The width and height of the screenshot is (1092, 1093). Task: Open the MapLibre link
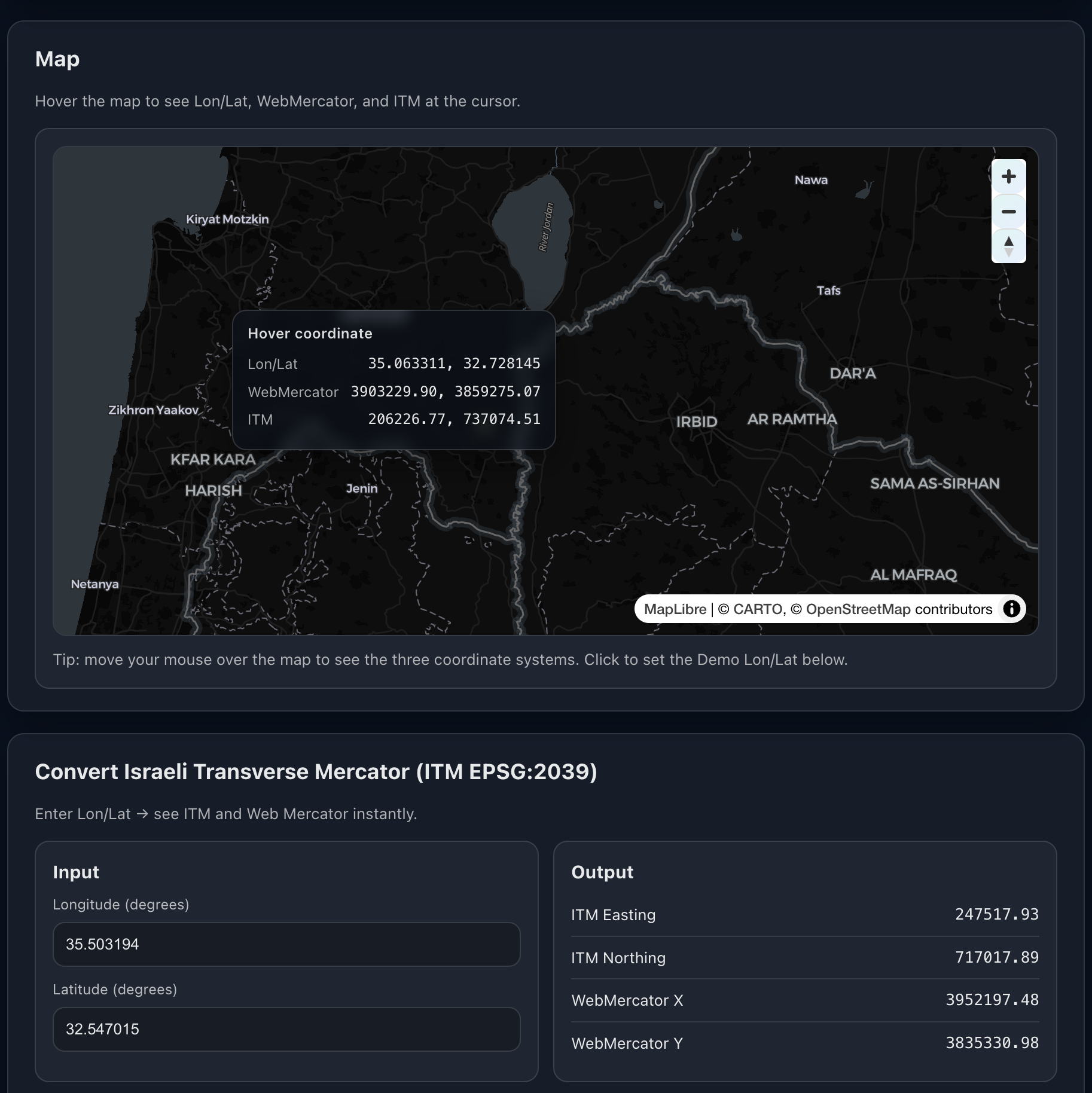click(x=675, y=609)
